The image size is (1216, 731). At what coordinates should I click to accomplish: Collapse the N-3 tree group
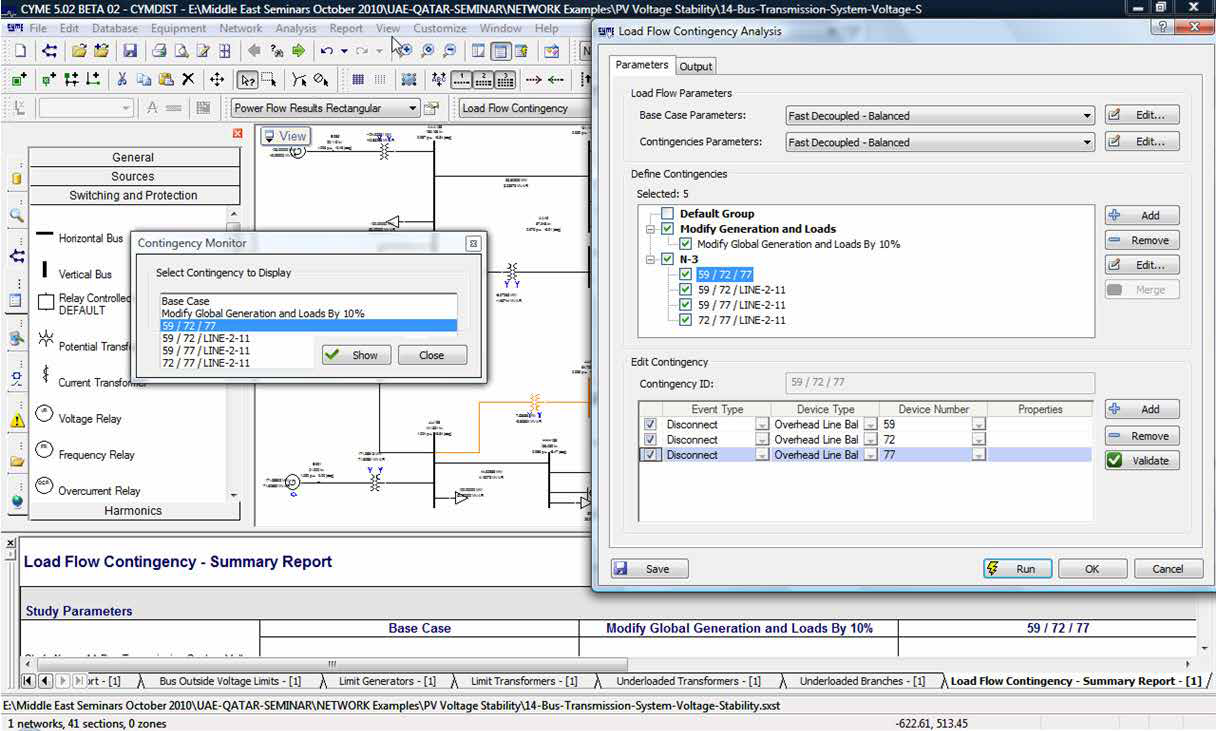pyautogui.click(x=651, y=259)
